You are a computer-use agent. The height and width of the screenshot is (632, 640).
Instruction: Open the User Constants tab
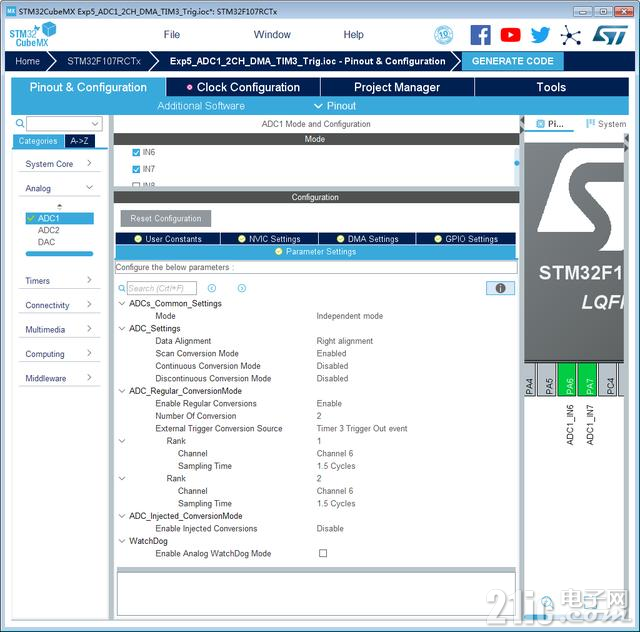[168, 239]
